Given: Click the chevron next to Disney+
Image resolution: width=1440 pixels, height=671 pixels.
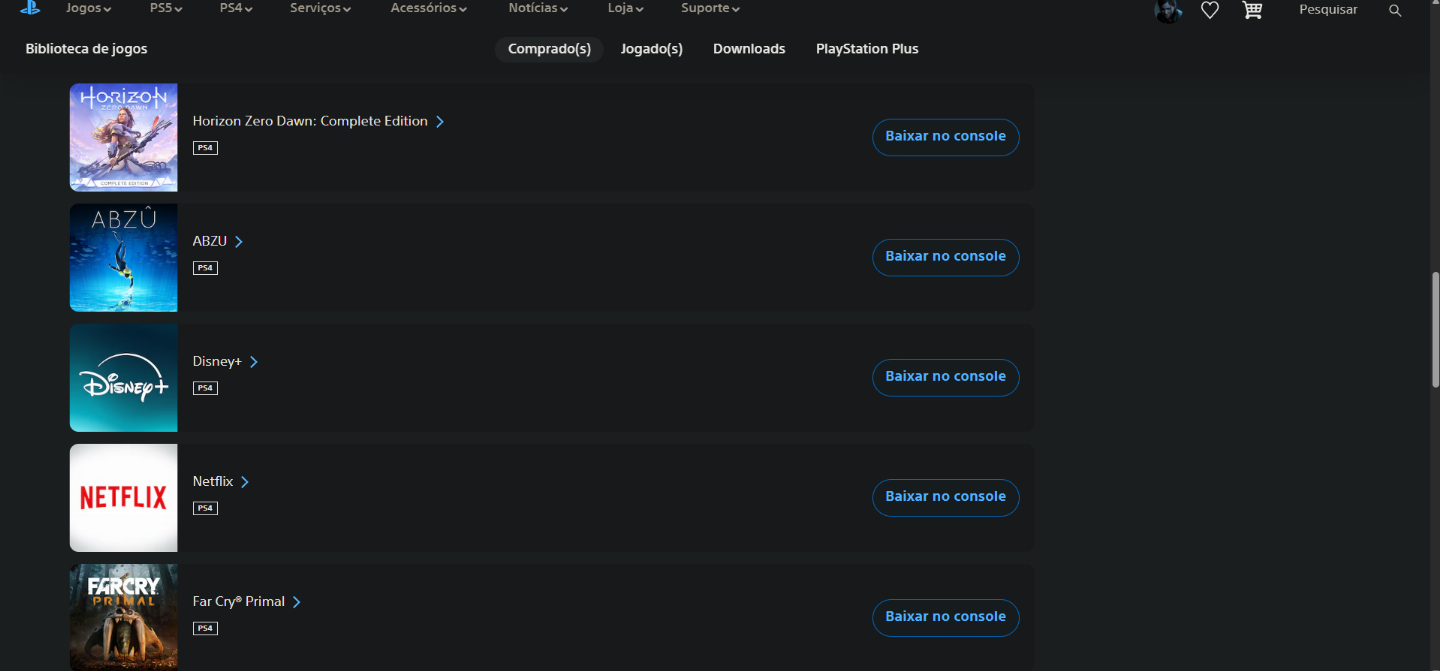Looking at the screenshot, I should click(254, 361).
